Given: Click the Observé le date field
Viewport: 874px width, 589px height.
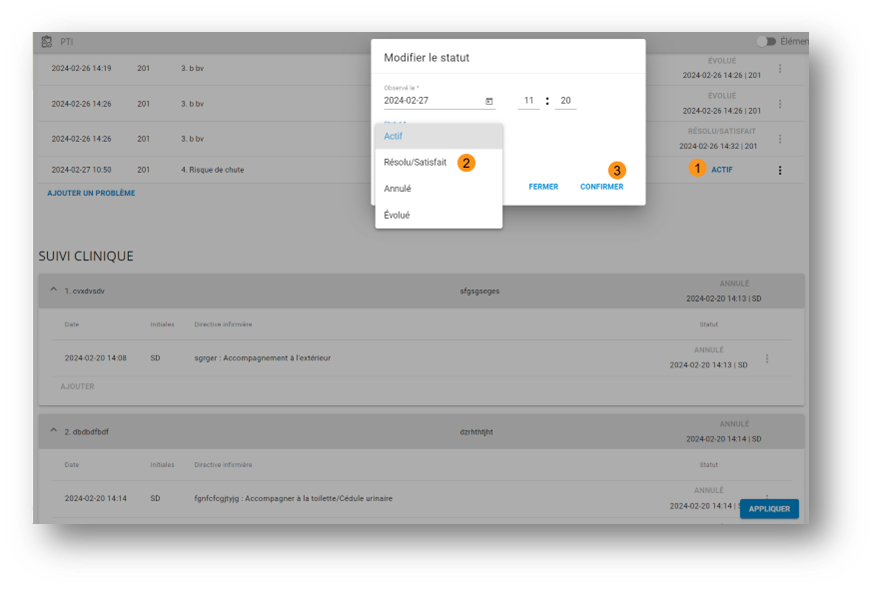Looking at the screenshot, I should pos(430,101).
